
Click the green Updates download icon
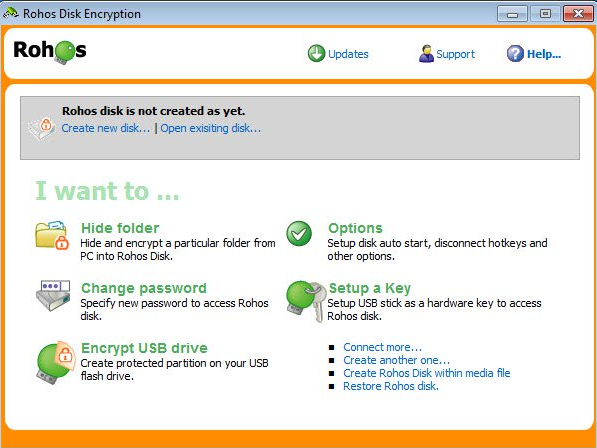(316, 53)
